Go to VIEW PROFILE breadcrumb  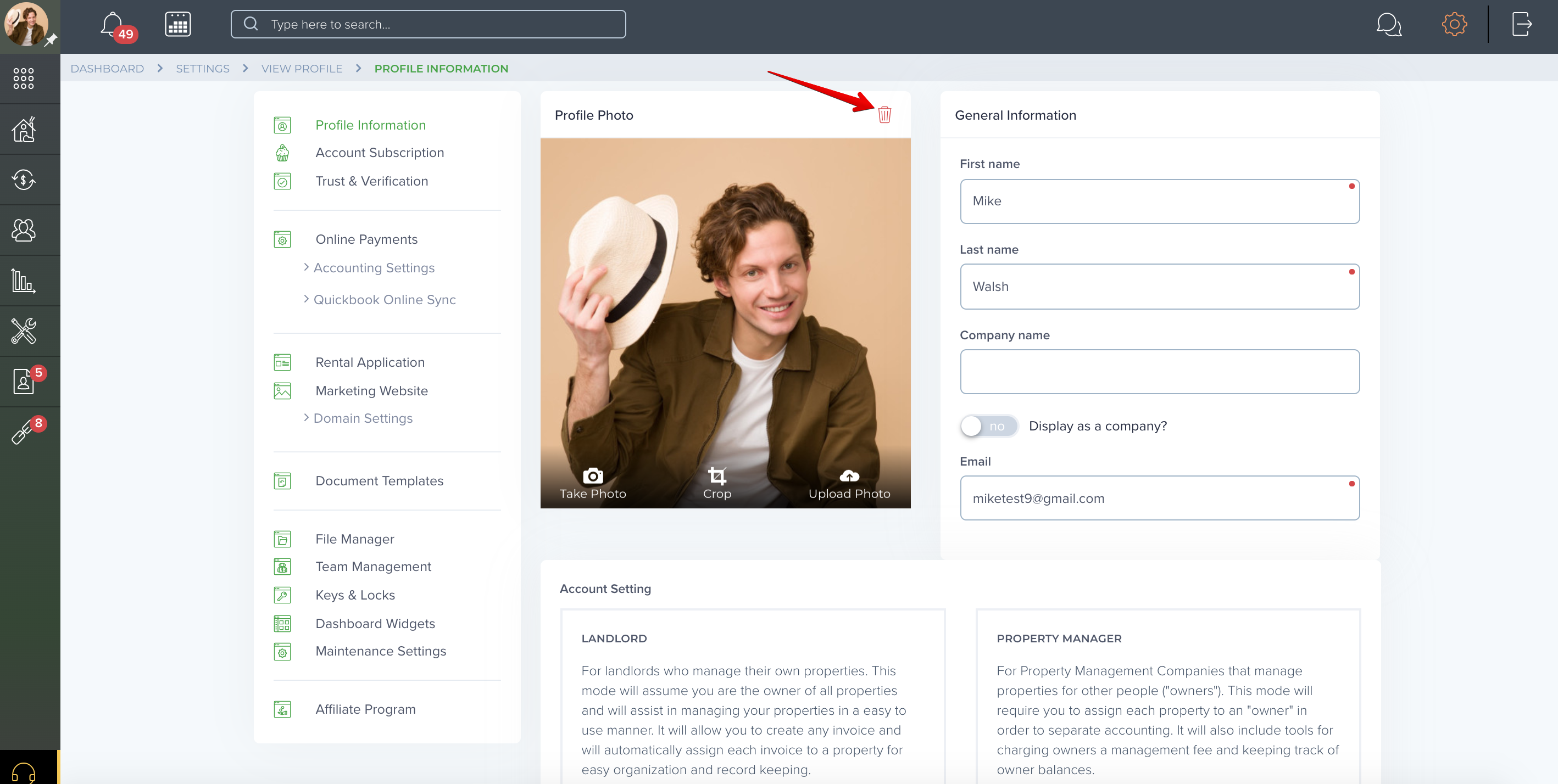(302, 68)
